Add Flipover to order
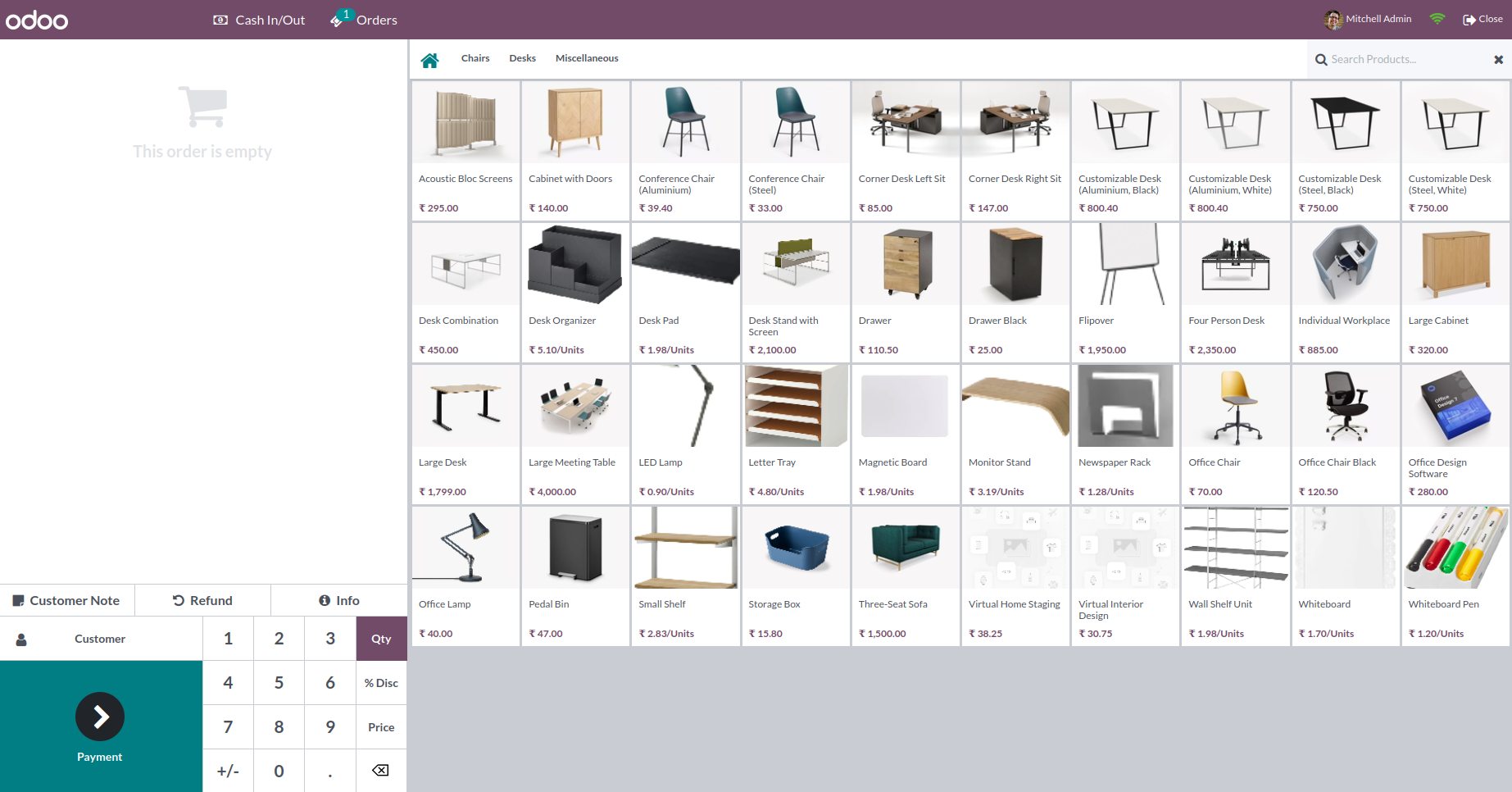 [x=1126, y=292]
